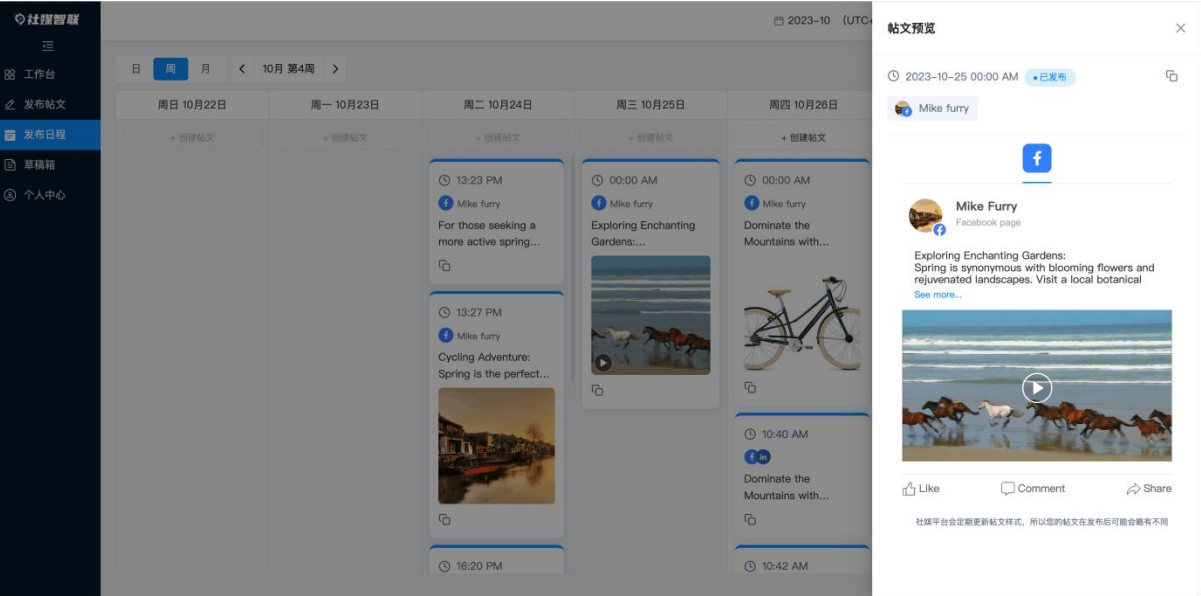Viewport: 1201px width, 596px height.
Task: Close the post preview panel
Action: tap(1180, 28)
